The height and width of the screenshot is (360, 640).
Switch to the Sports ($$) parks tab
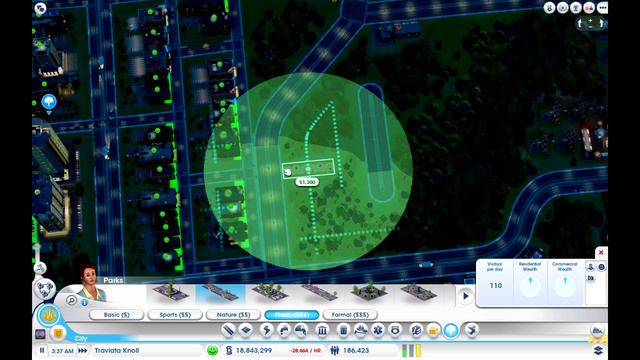pyautogui.click(x=175, y=315)
